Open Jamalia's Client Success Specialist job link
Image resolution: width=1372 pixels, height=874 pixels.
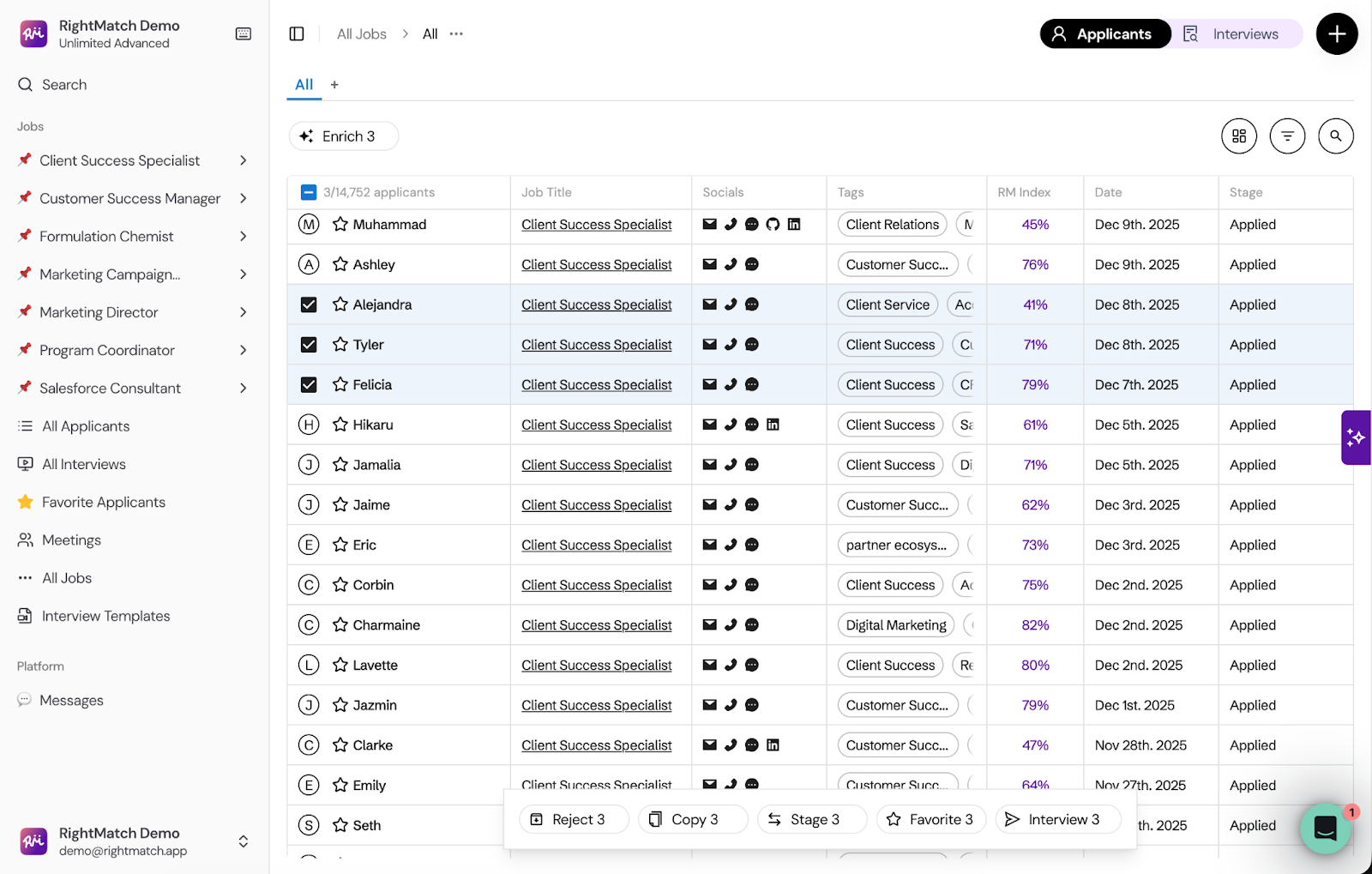[596, 465]
